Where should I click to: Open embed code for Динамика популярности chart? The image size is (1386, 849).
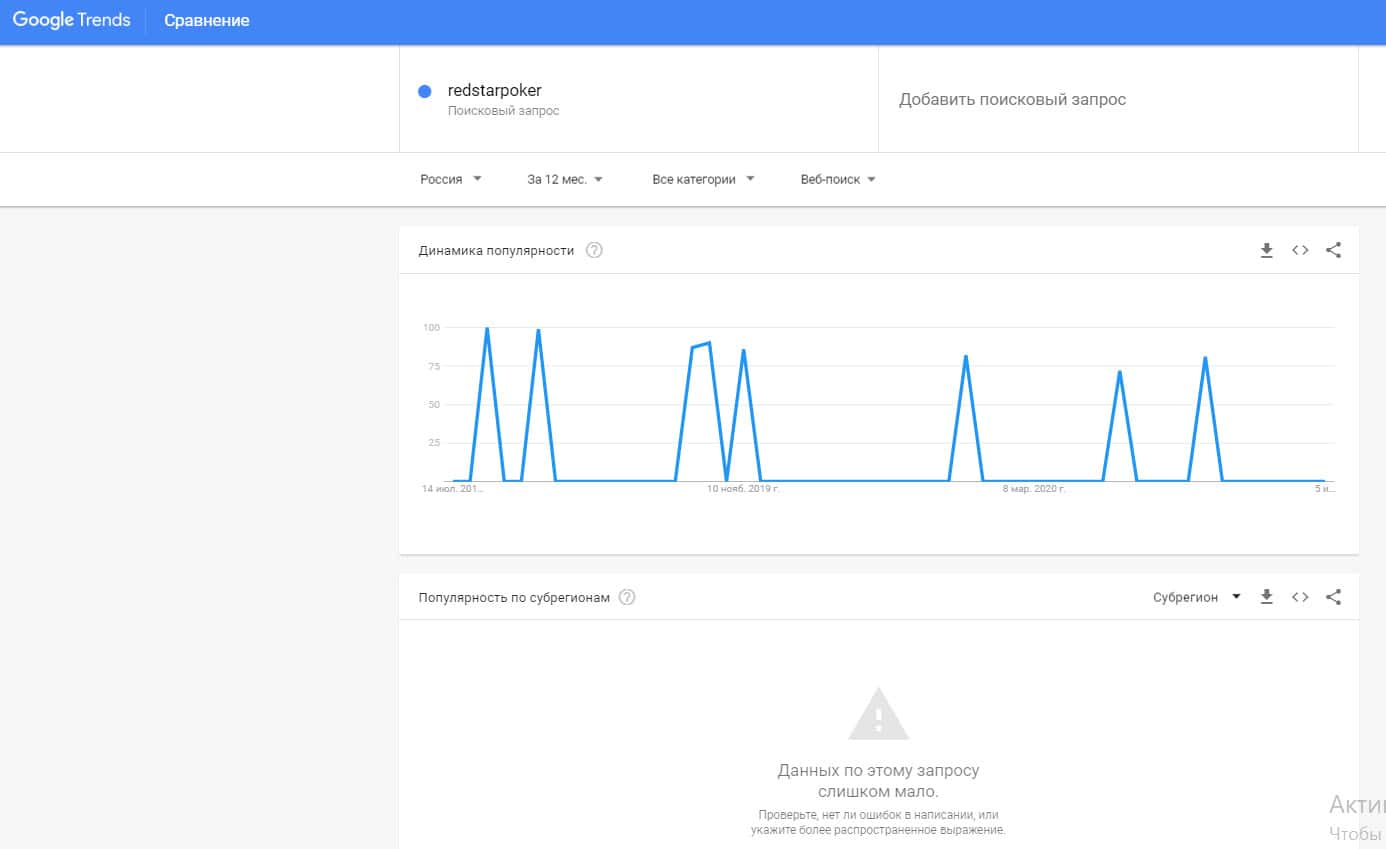[x=1300, y=251]
